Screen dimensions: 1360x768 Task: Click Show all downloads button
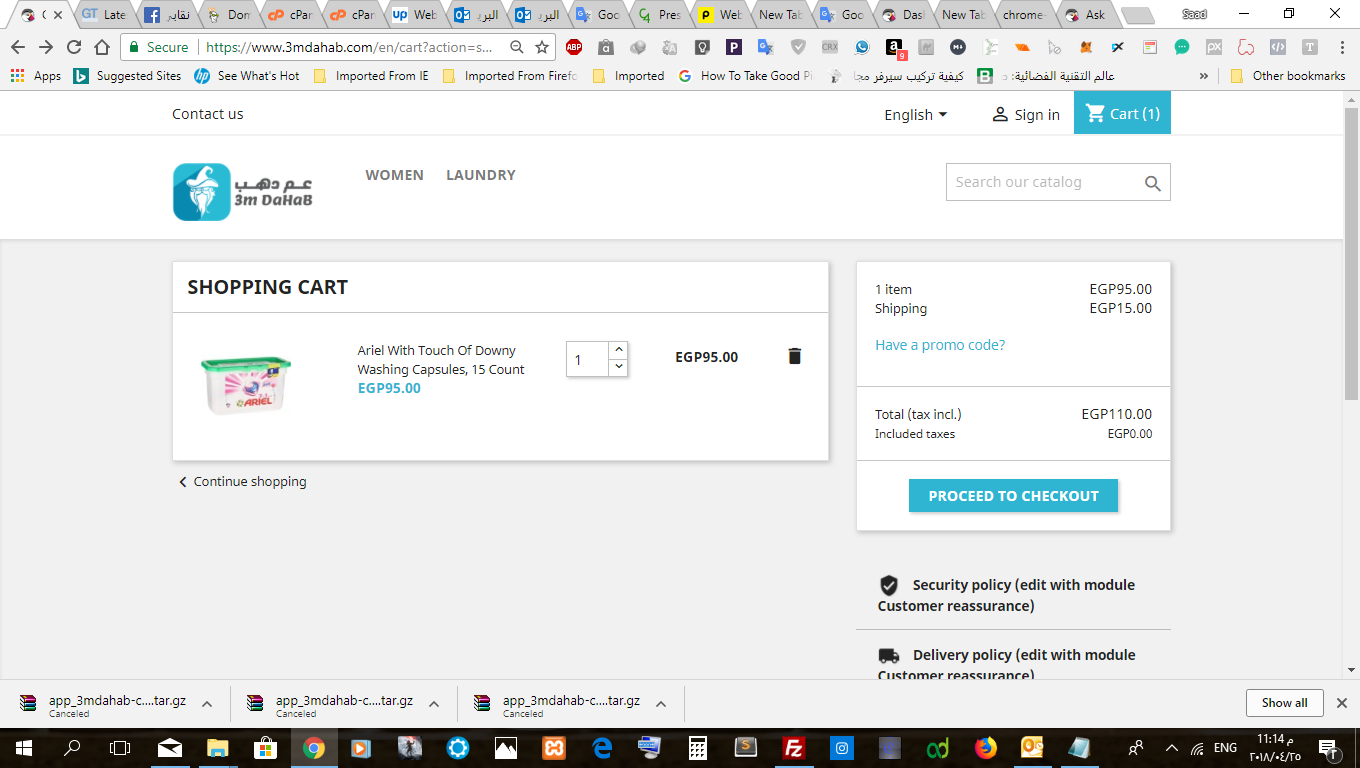click(1284, 703)
